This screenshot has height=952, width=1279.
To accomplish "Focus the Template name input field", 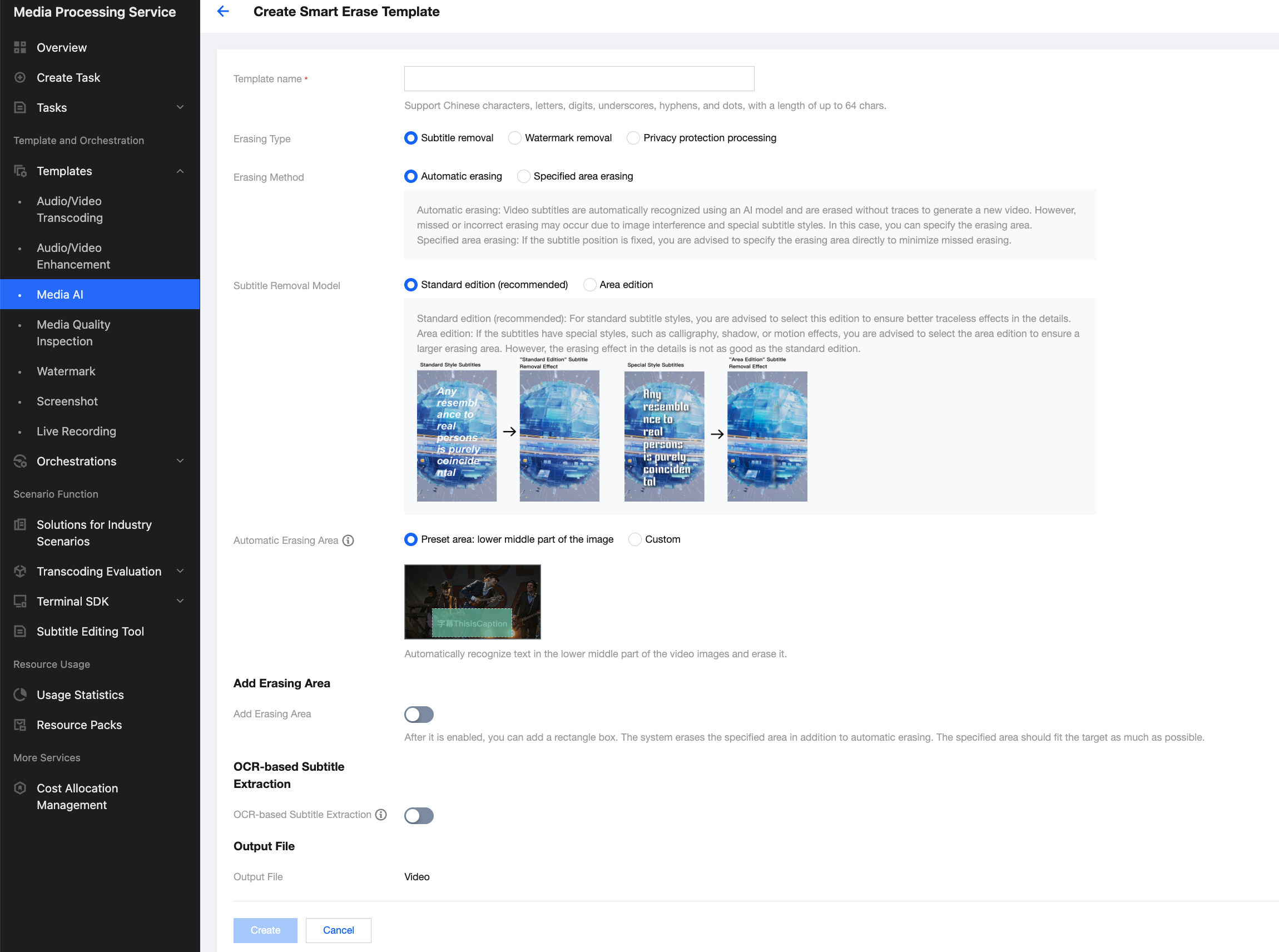I will click(579, 79).
